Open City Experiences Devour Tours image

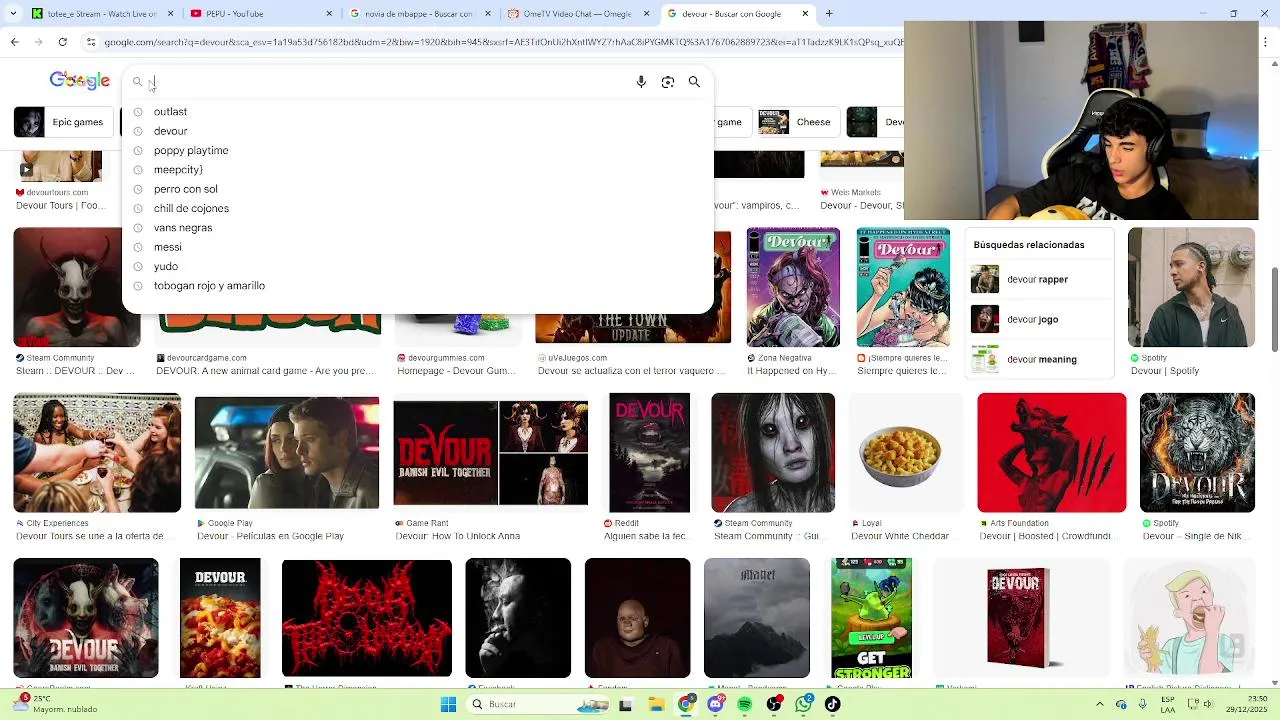(97, 453)
